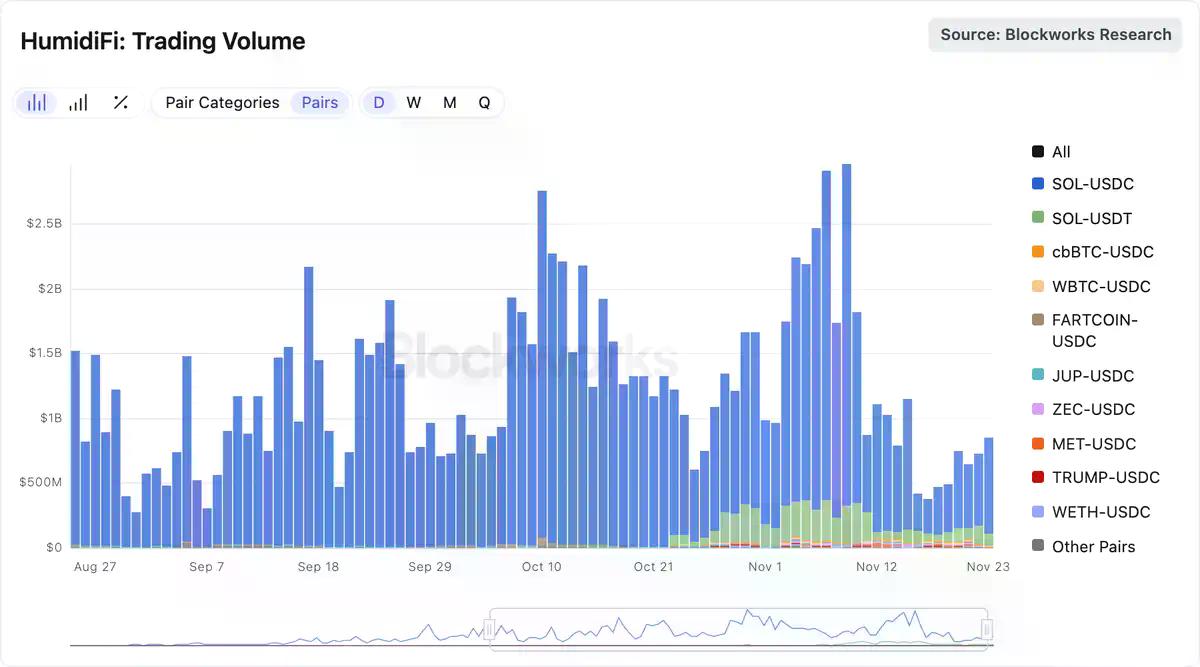Set the interval to quarterly (Q)
Screen dimensions: 1200x667
click(x=484, y=102)
